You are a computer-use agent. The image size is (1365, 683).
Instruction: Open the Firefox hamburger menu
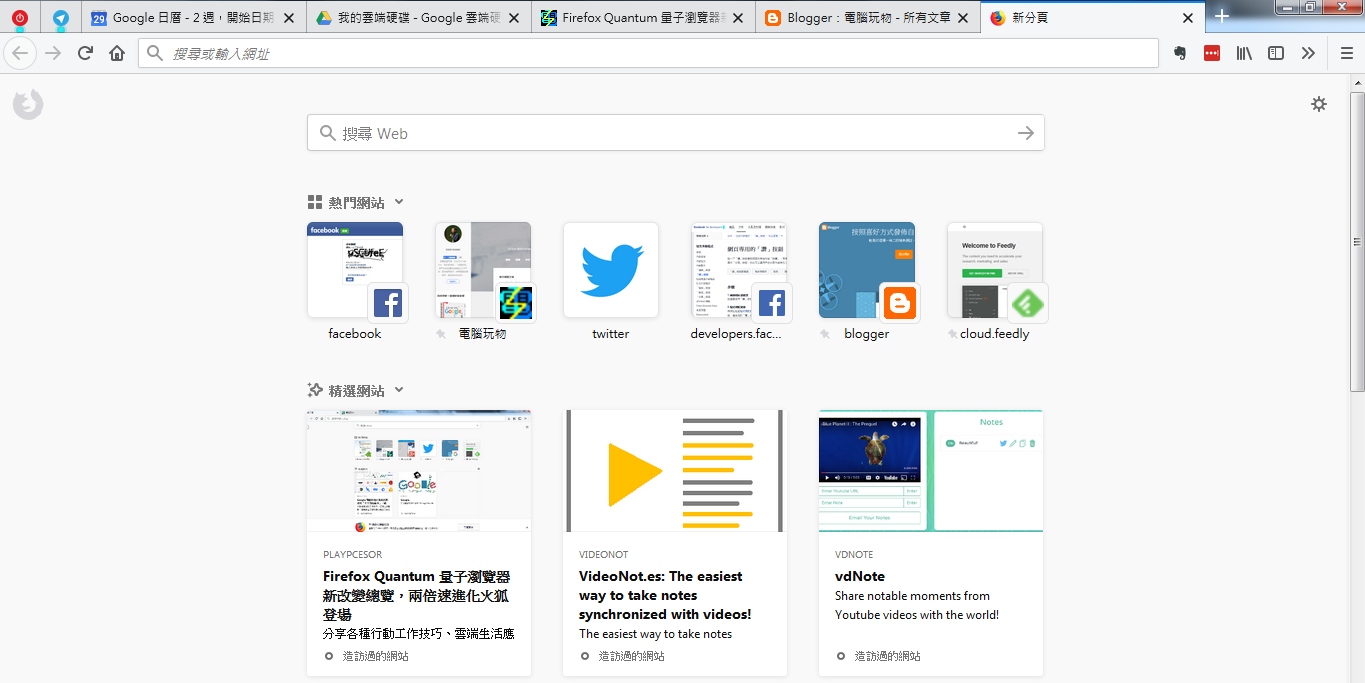pyautogui.click(x=1347, y=53)
